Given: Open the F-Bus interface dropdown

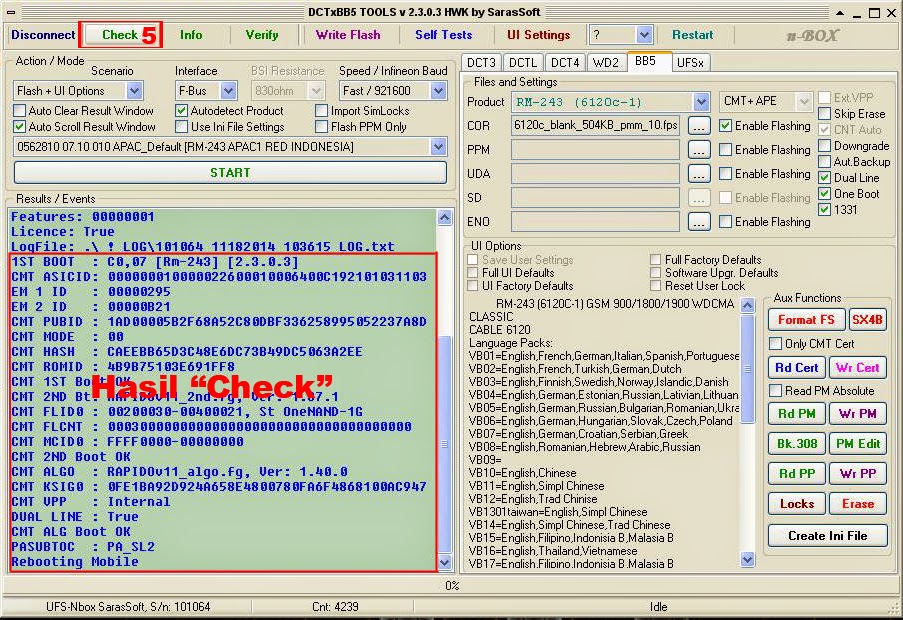Looking at the screenshot, I should click(x=229, y=91).
